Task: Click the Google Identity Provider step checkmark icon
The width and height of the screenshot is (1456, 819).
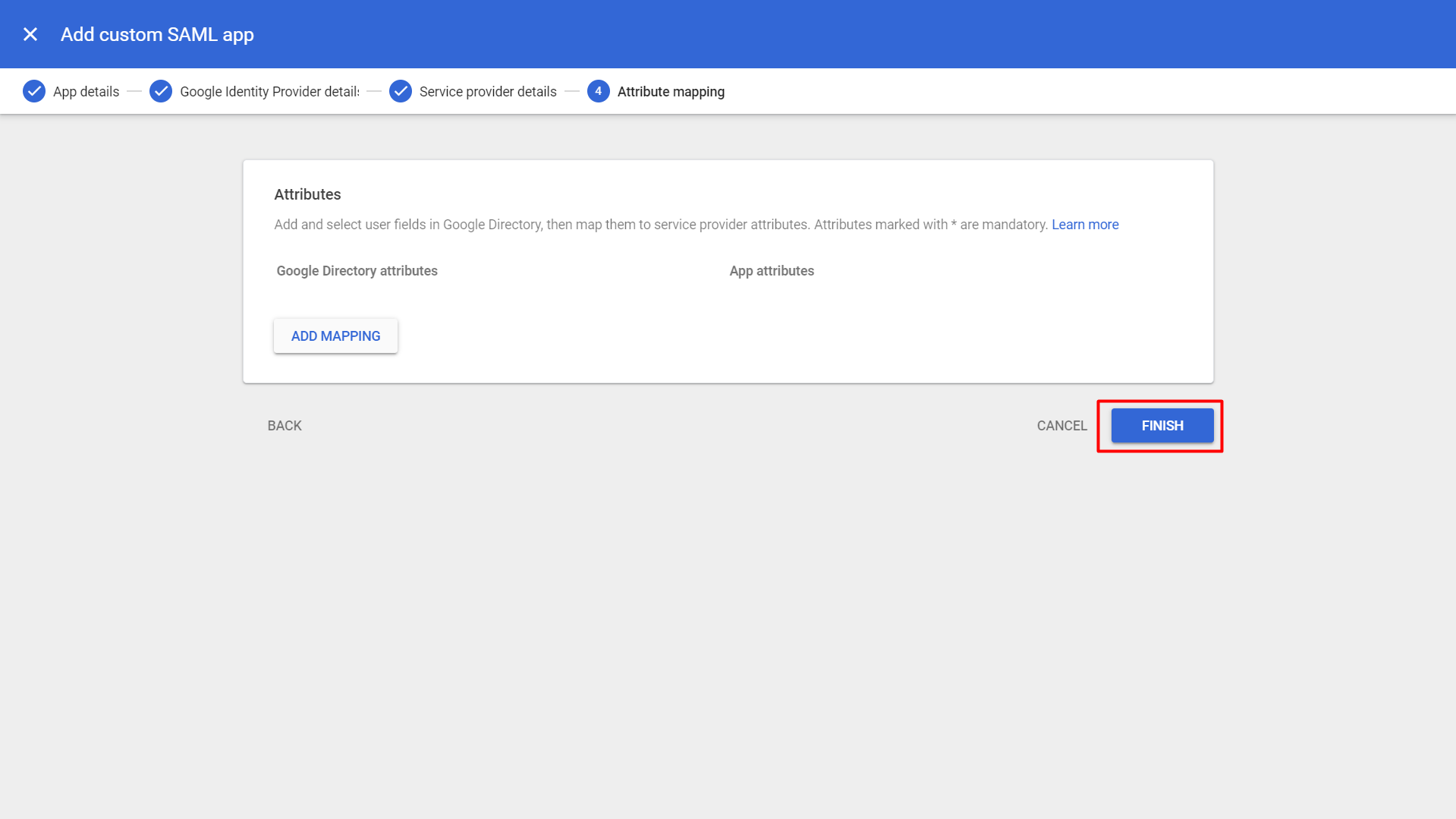Action: (x=161, y=91)
